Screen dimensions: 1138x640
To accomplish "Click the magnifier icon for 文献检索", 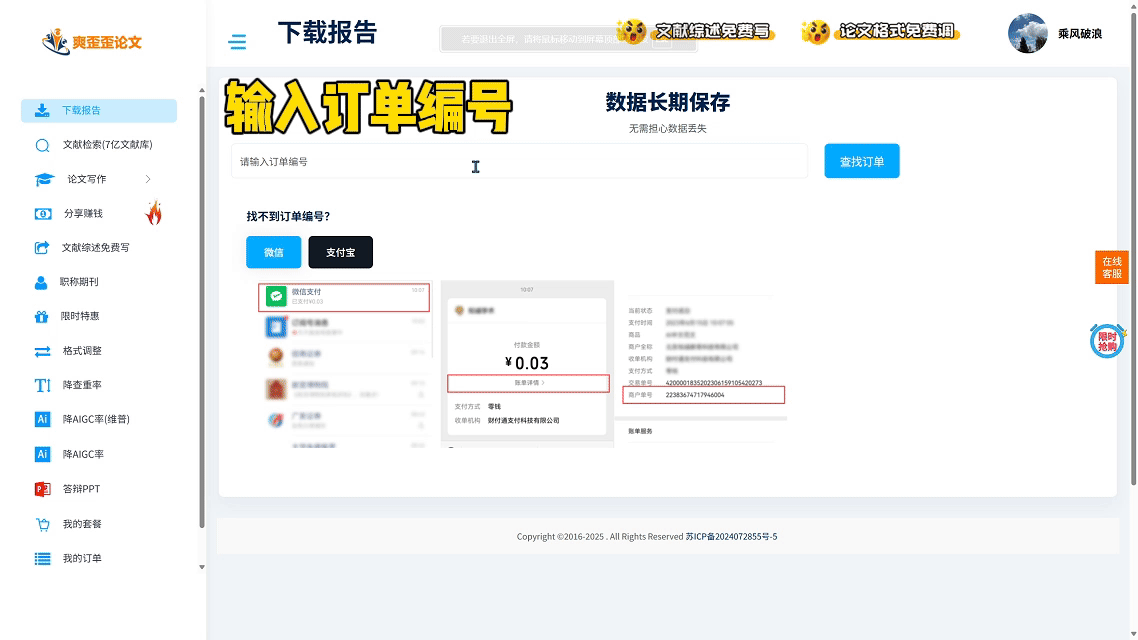I will click(x=42, y=145).
